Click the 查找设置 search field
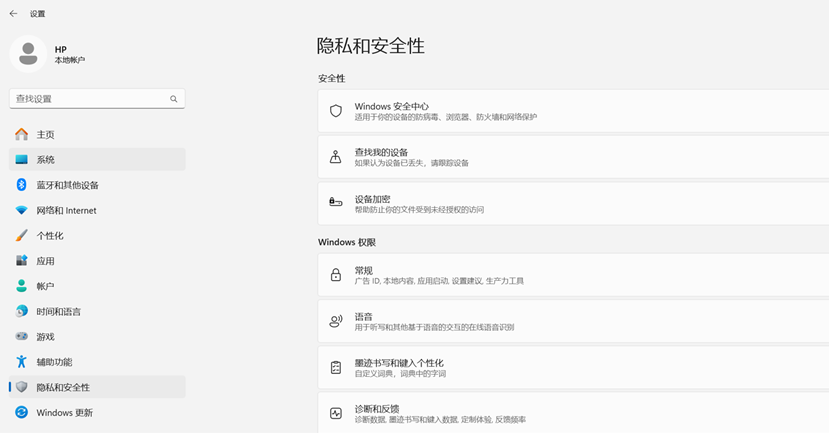The width and height of the screenshot is (829, 433). (97, 99)
